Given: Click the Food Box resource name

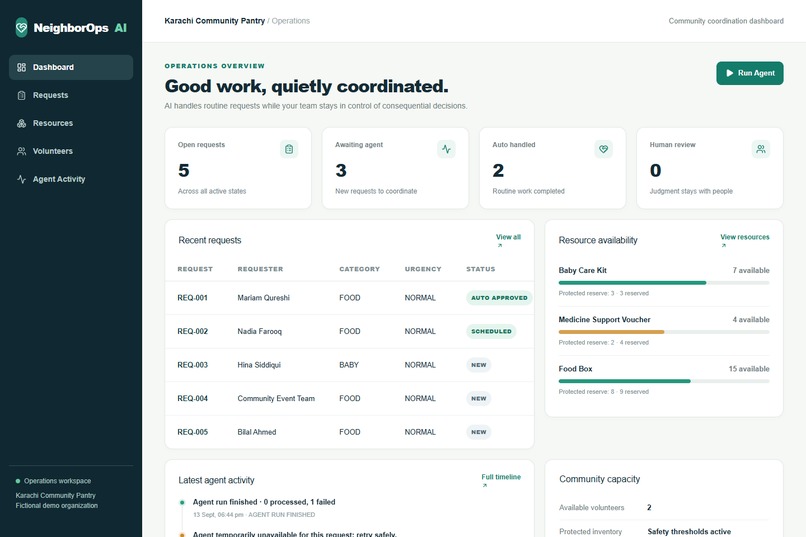Looking at the screenshot, I should 575,369.
